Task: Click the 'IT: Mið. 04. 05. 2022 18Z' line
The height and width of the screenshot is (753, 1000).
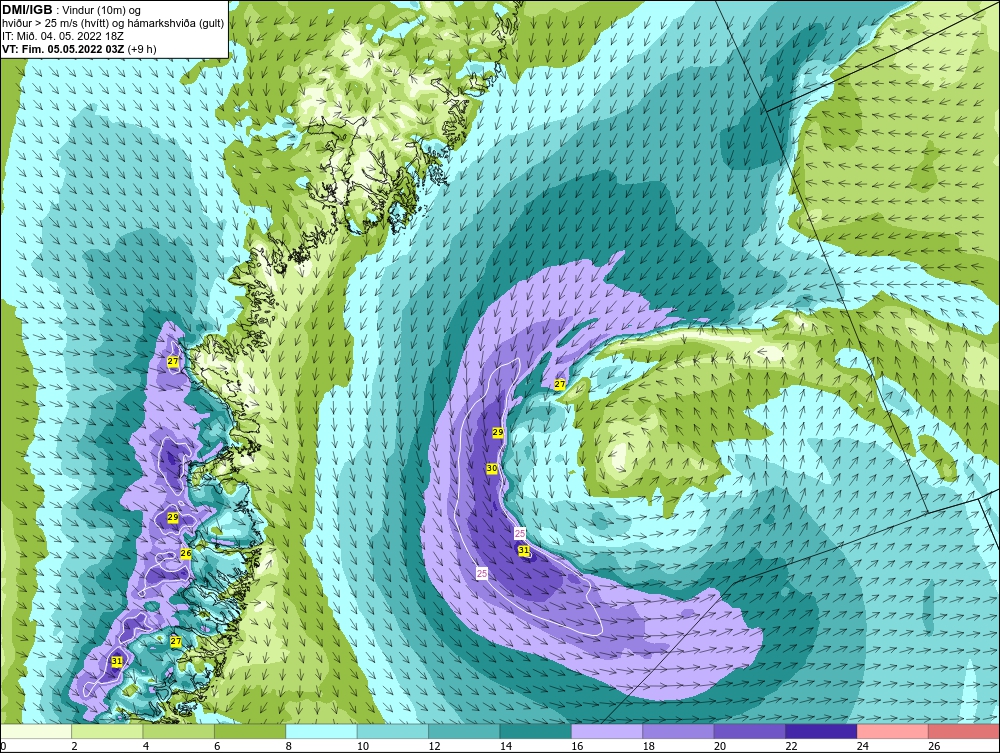Action: (62, 36)
